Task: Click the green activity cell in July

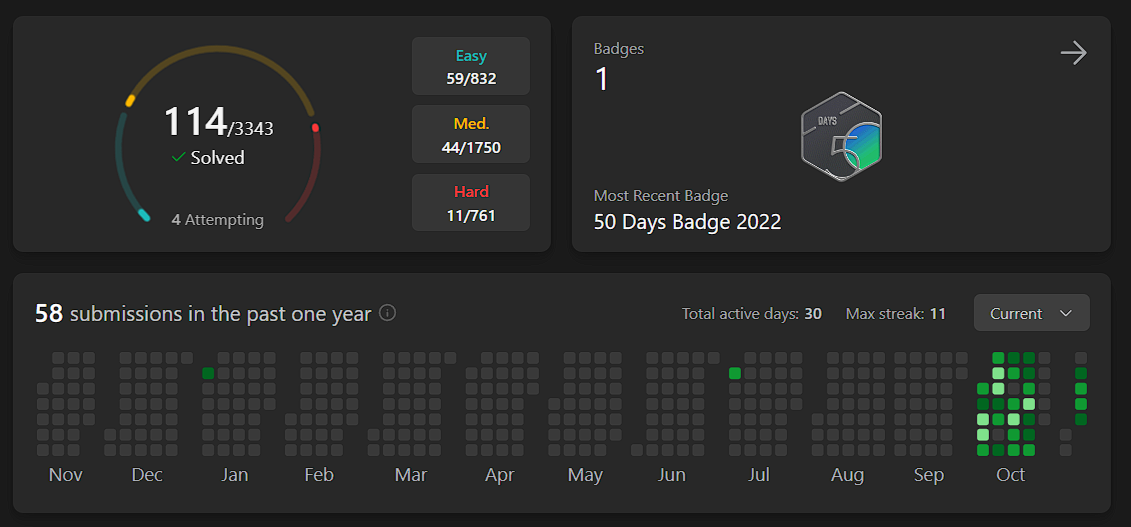Action: 735,373
